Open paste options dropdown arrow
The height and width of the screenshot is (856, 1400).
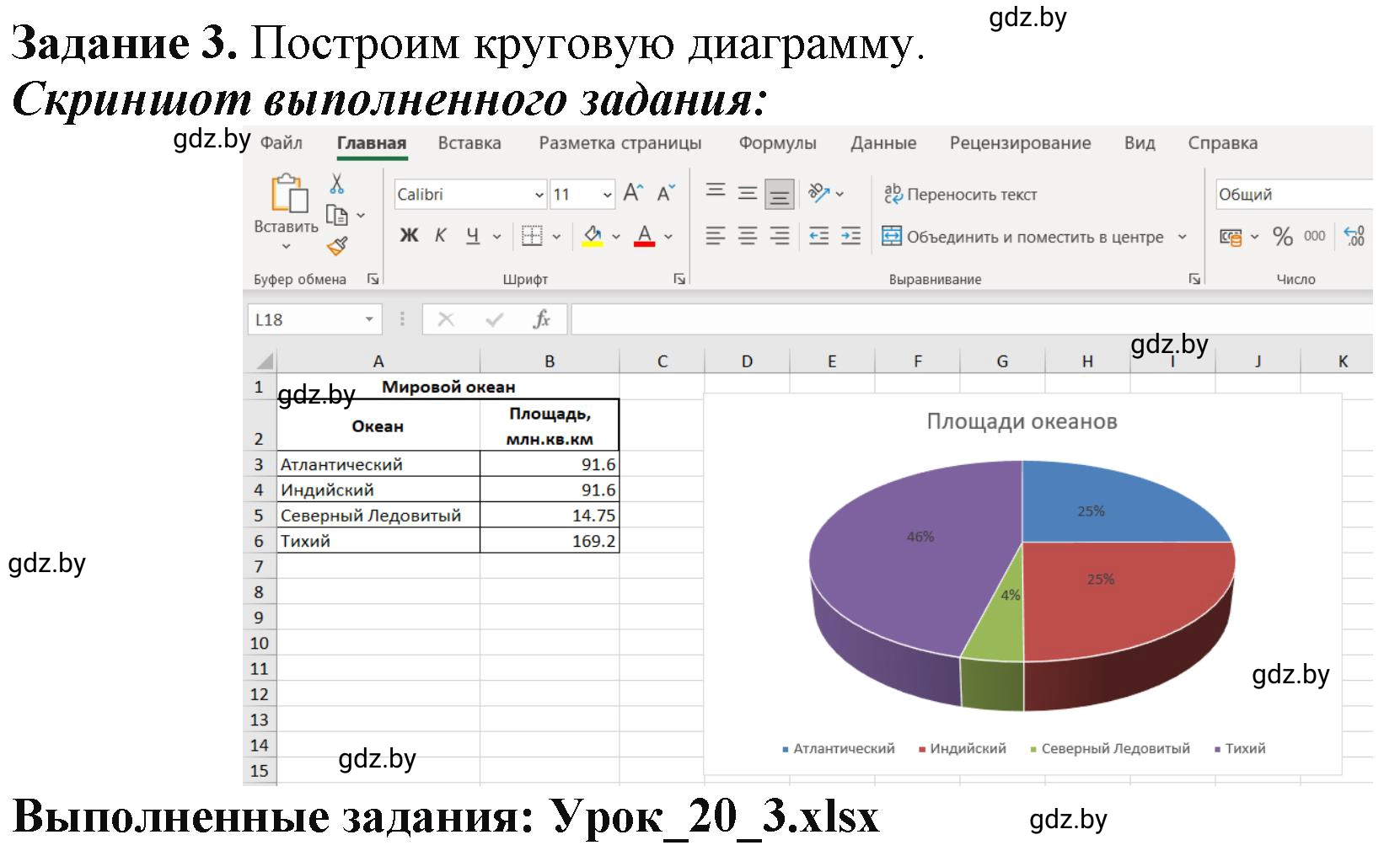[x=286, y=246]
